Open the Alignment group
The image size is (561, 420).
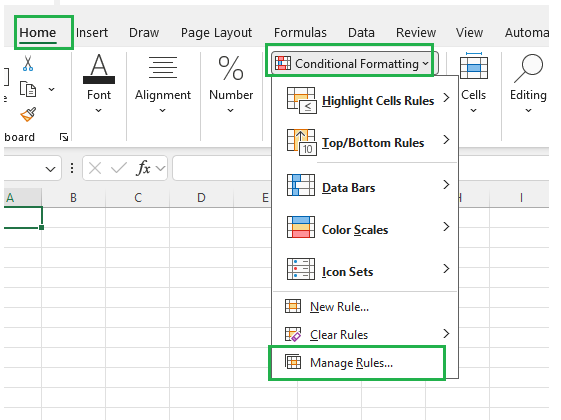click(163, 84)
